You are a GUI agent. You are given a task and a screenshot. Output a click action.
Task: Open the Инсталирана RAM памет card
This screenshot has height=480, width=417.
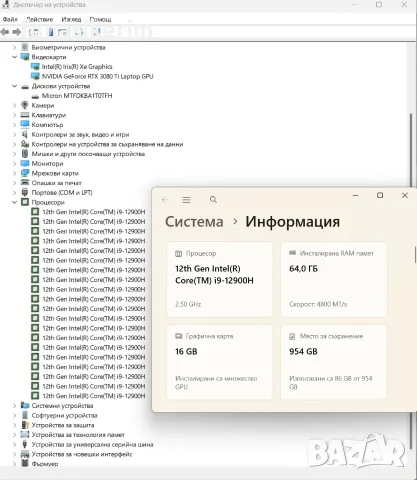(x=334, y=279)
